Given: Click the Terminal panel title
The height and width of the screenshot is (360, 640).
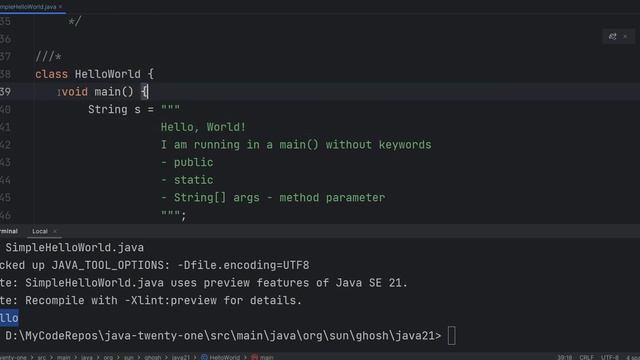Looking at the screenshot, I should [9, 231].
